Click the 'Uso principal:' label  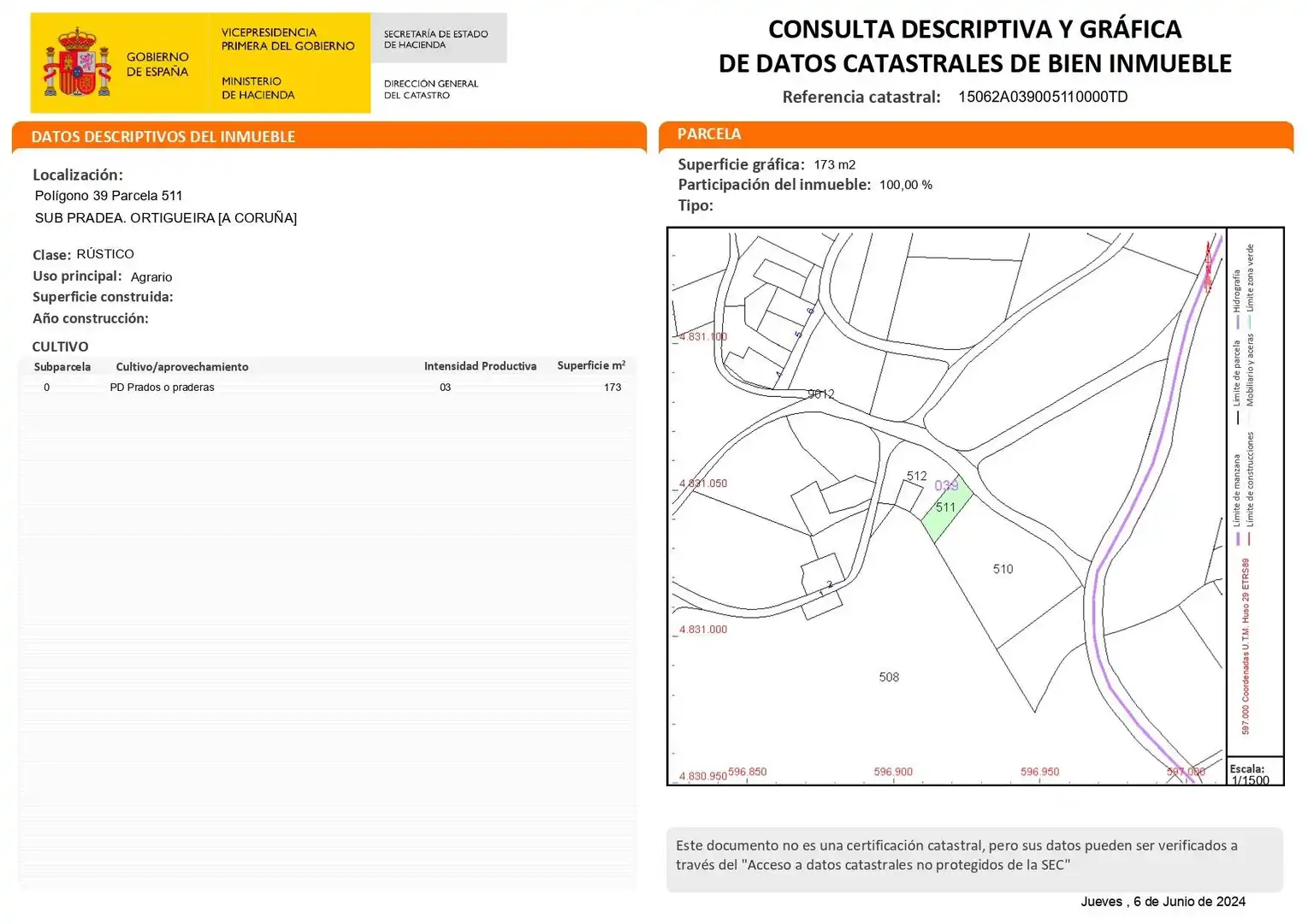77,276
